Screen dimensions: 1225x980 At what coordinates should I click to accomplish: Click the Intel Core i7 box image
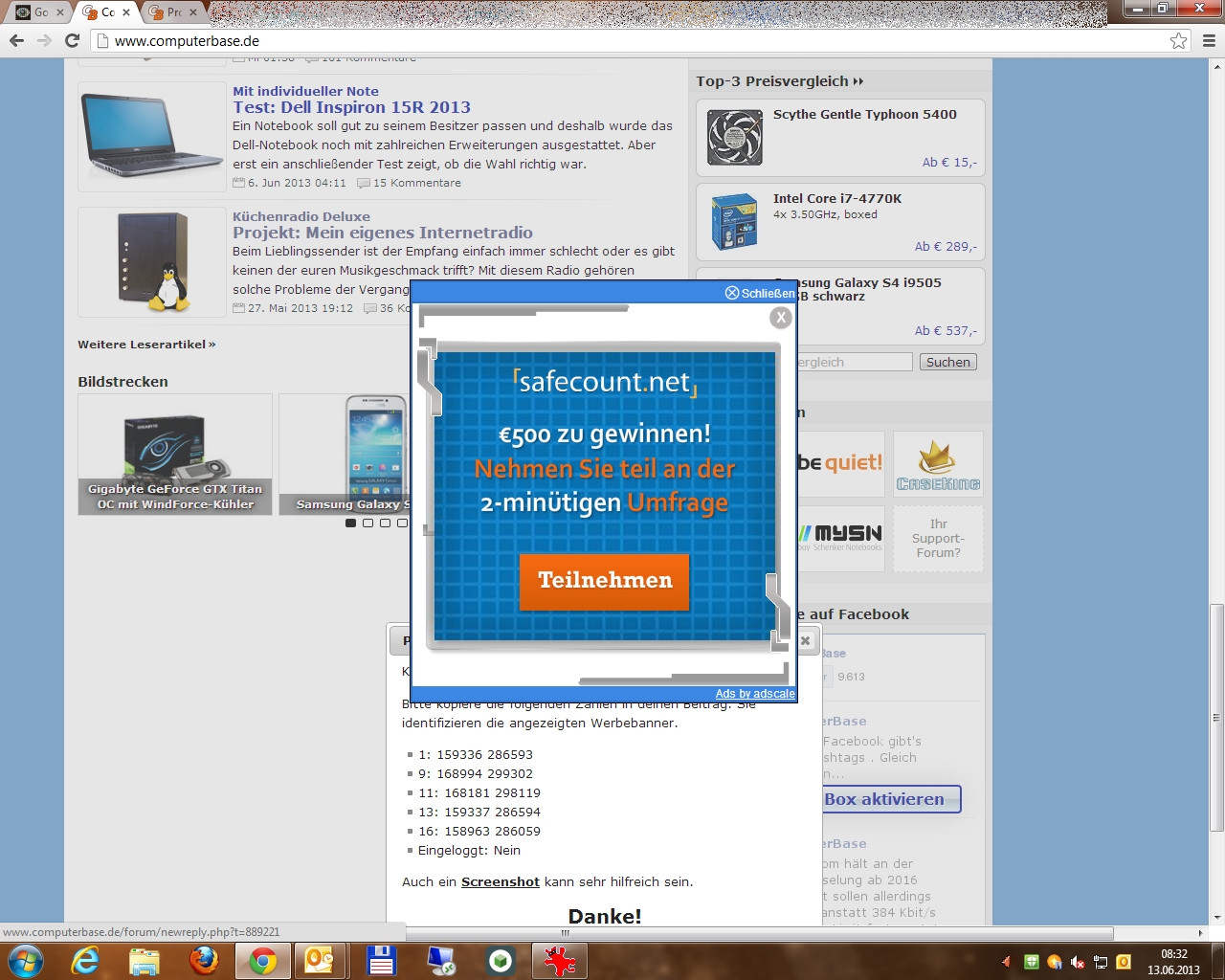pos(734,221)
